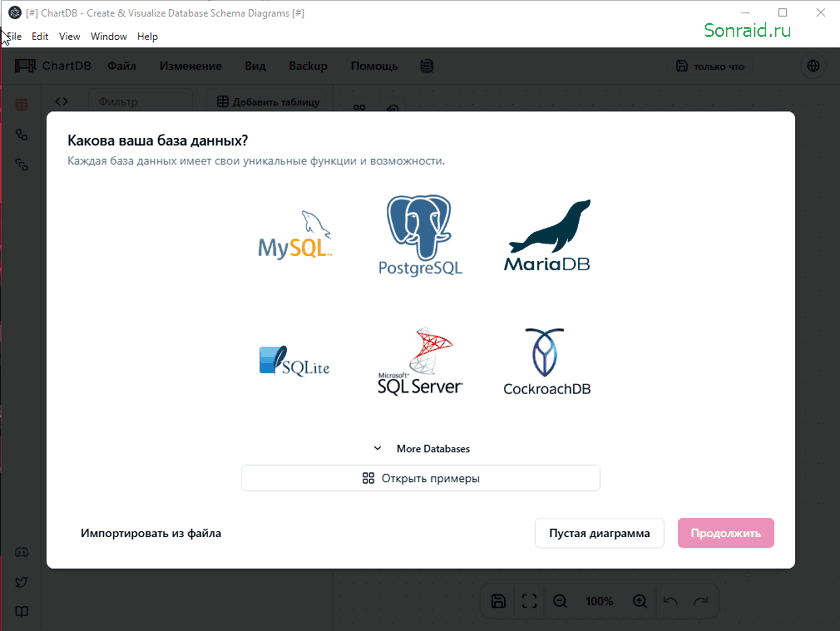The image size is (840, 631).
Task: Click the code brackets toggle icon
Action: point(62,101)
